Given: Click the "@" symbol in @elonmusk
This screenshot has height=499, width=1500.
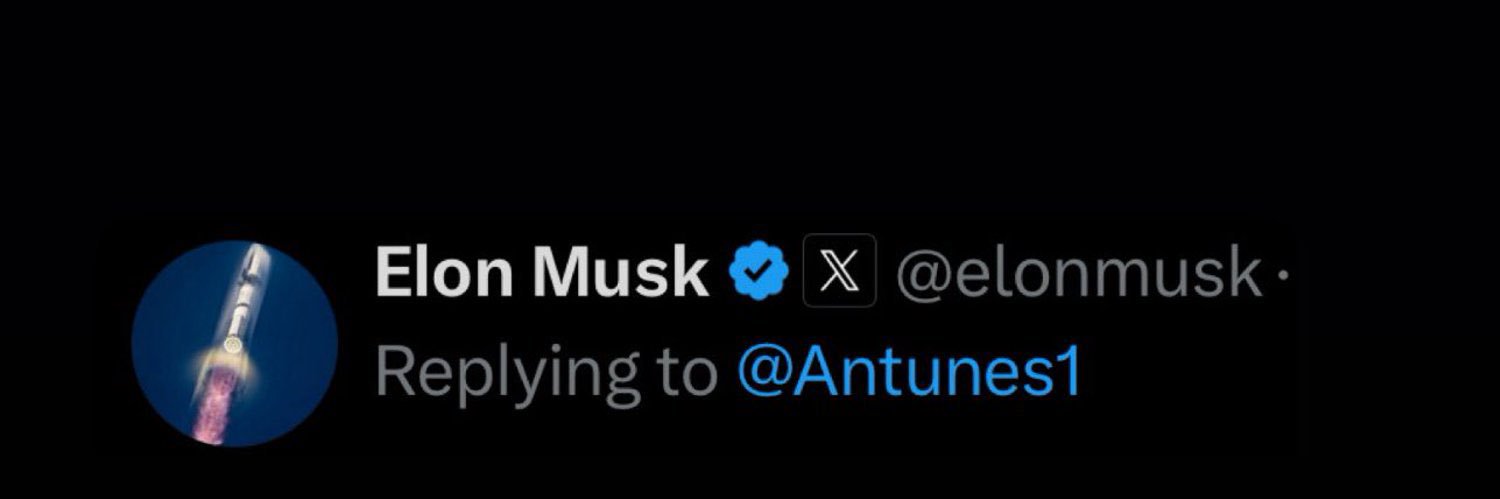Looking at the screenshot, I should [x=922, y=272].
